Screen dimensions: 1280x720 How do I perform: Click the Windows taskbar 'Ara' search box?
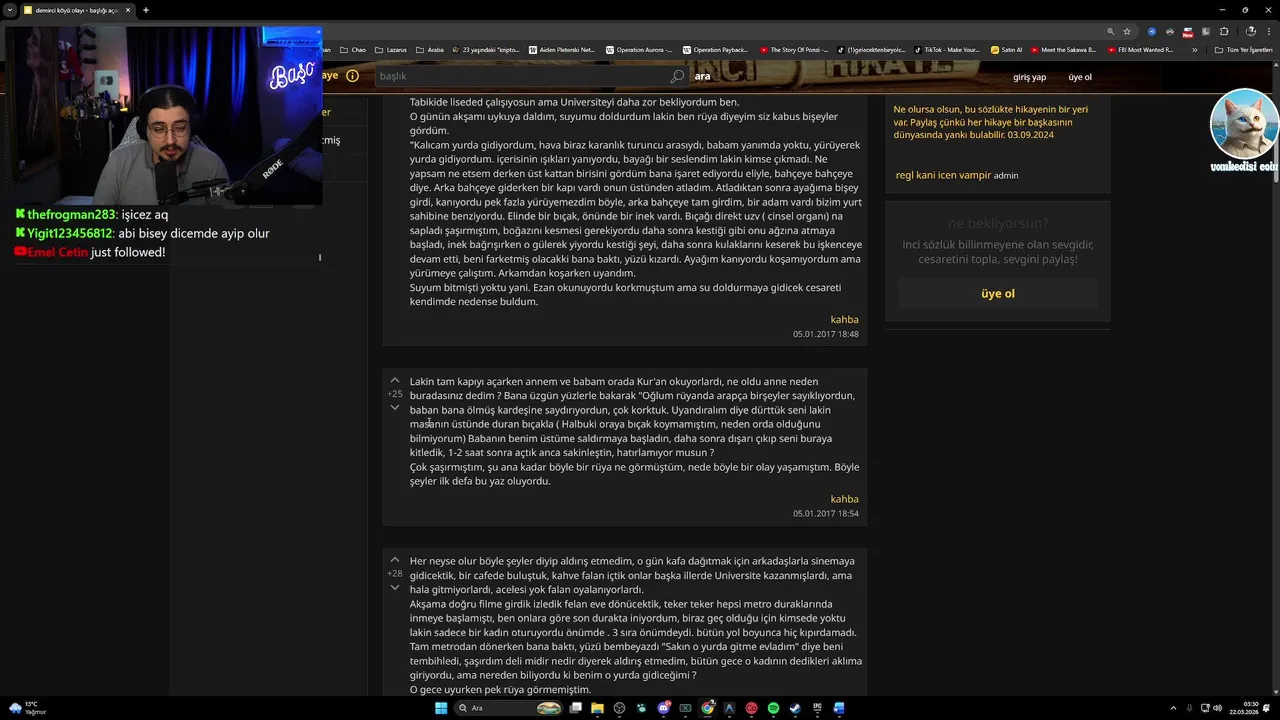point(508,708)
